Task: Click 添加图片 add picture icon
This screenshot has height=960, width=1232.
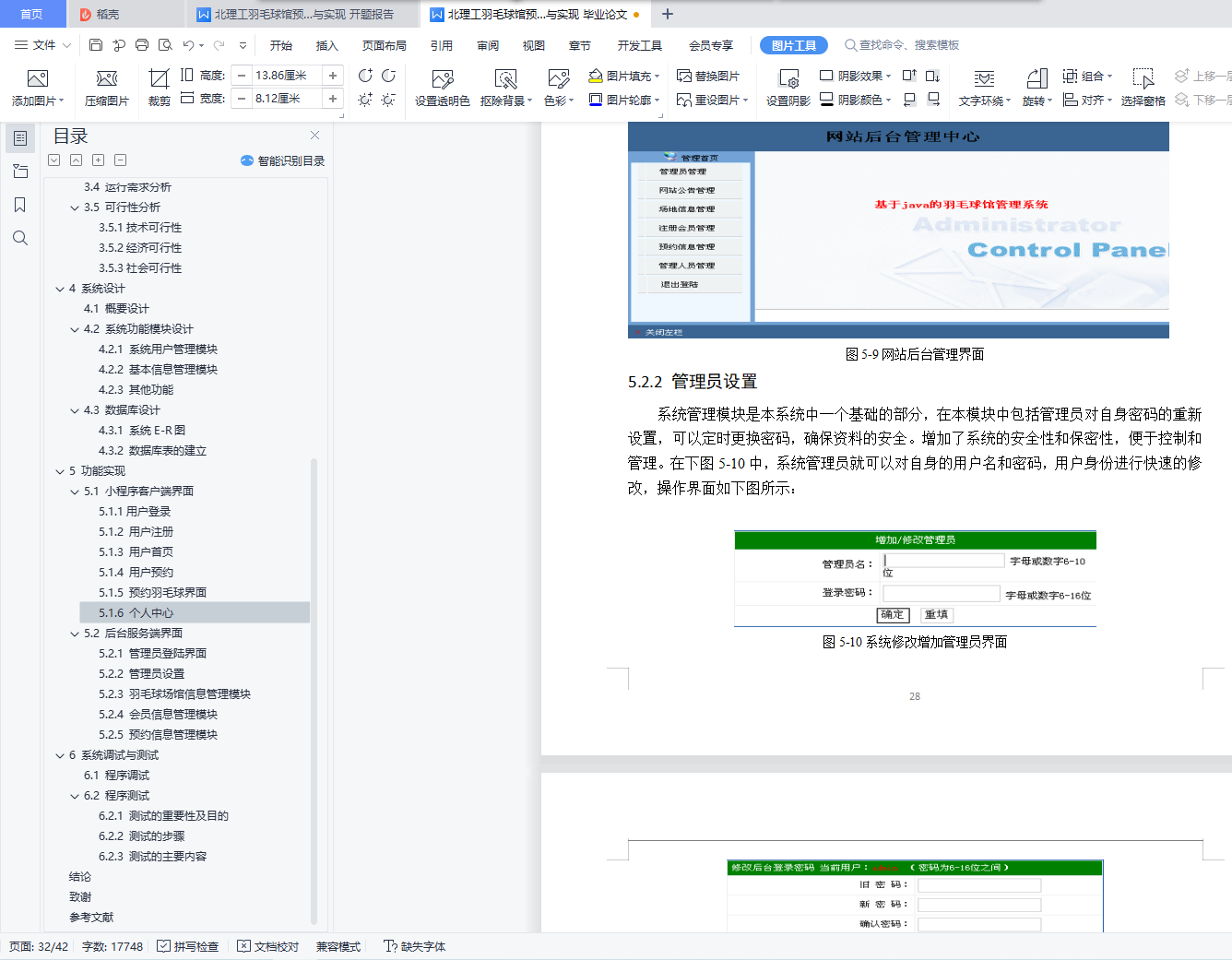Action: [x=38, y=78]
